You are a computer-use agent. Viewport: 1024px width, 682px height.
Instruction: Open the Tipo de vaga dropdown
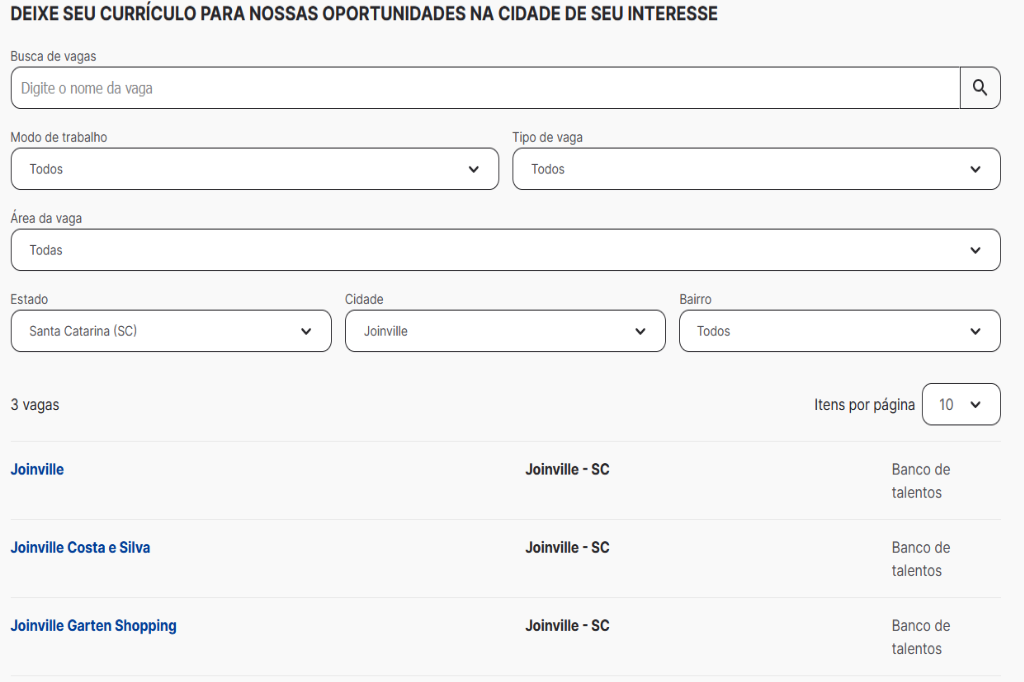[756, 169]
